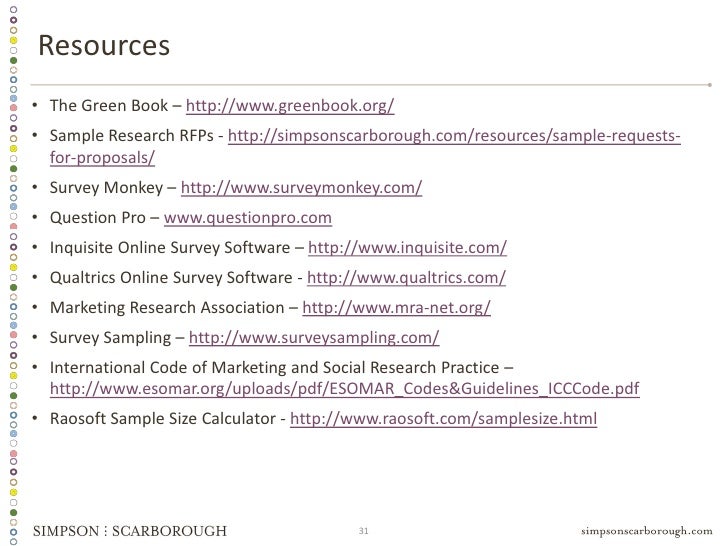
Task: Click the 'Survey Sampling' label
Action: point(110,338)
